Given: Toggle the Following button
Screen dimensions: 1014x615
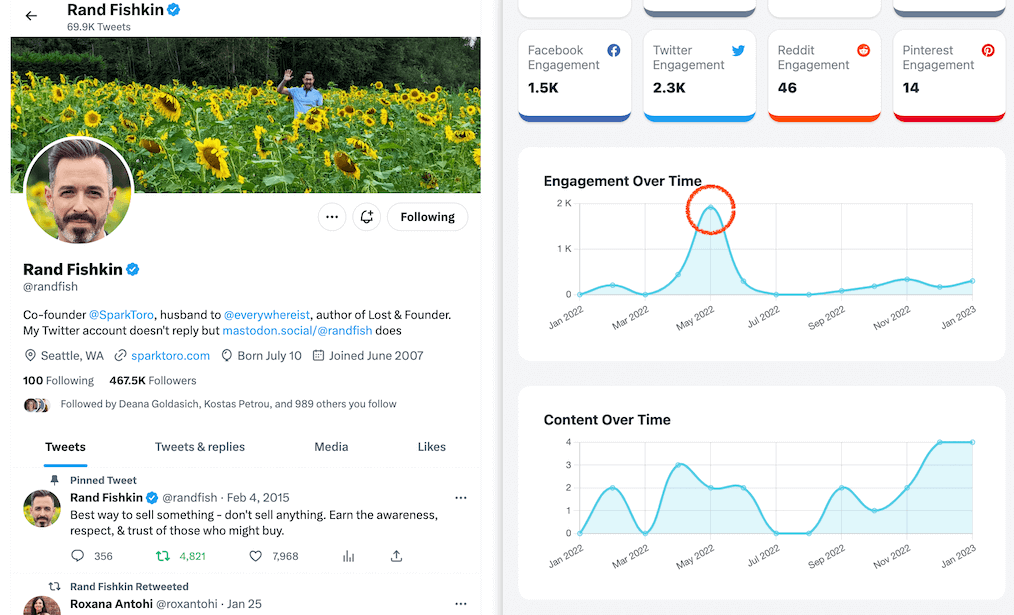Looking at the screenshot, I should (x=427, y=217).
